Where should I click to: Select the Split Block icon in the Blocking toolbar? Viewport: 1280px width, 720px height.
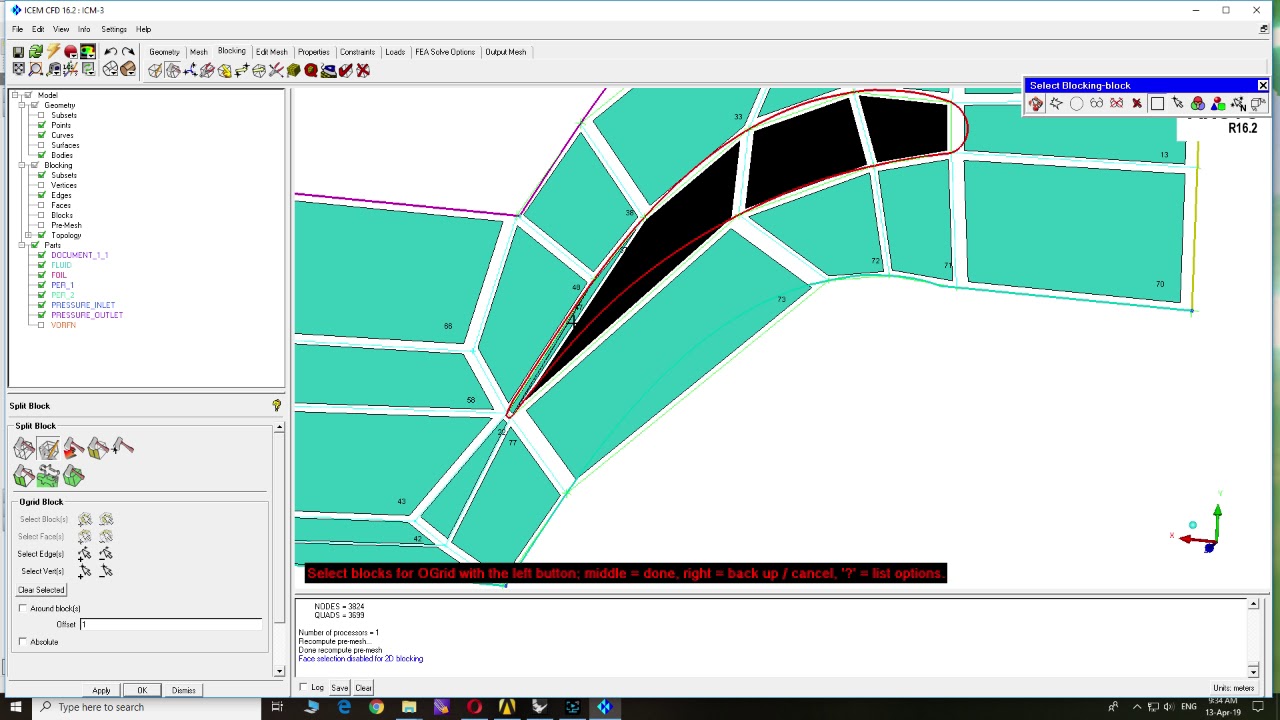[173, 70]
